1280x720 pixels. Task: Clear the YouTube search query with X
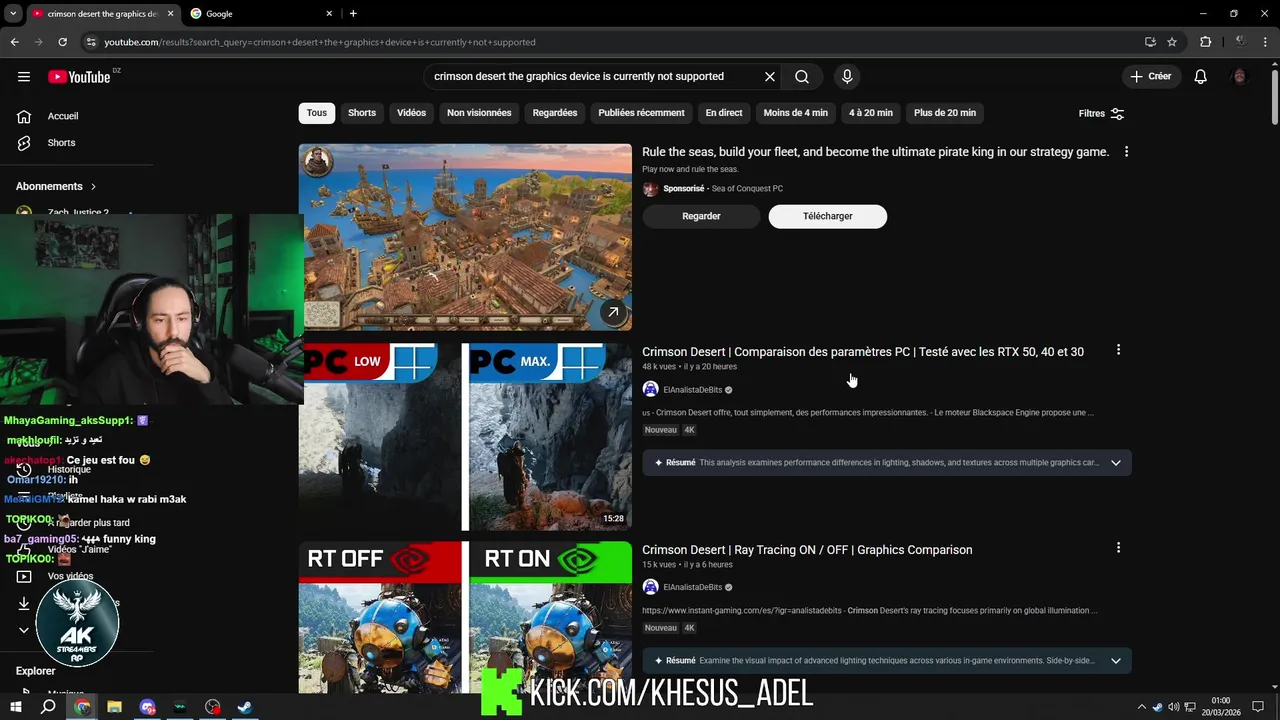[770, 77]
